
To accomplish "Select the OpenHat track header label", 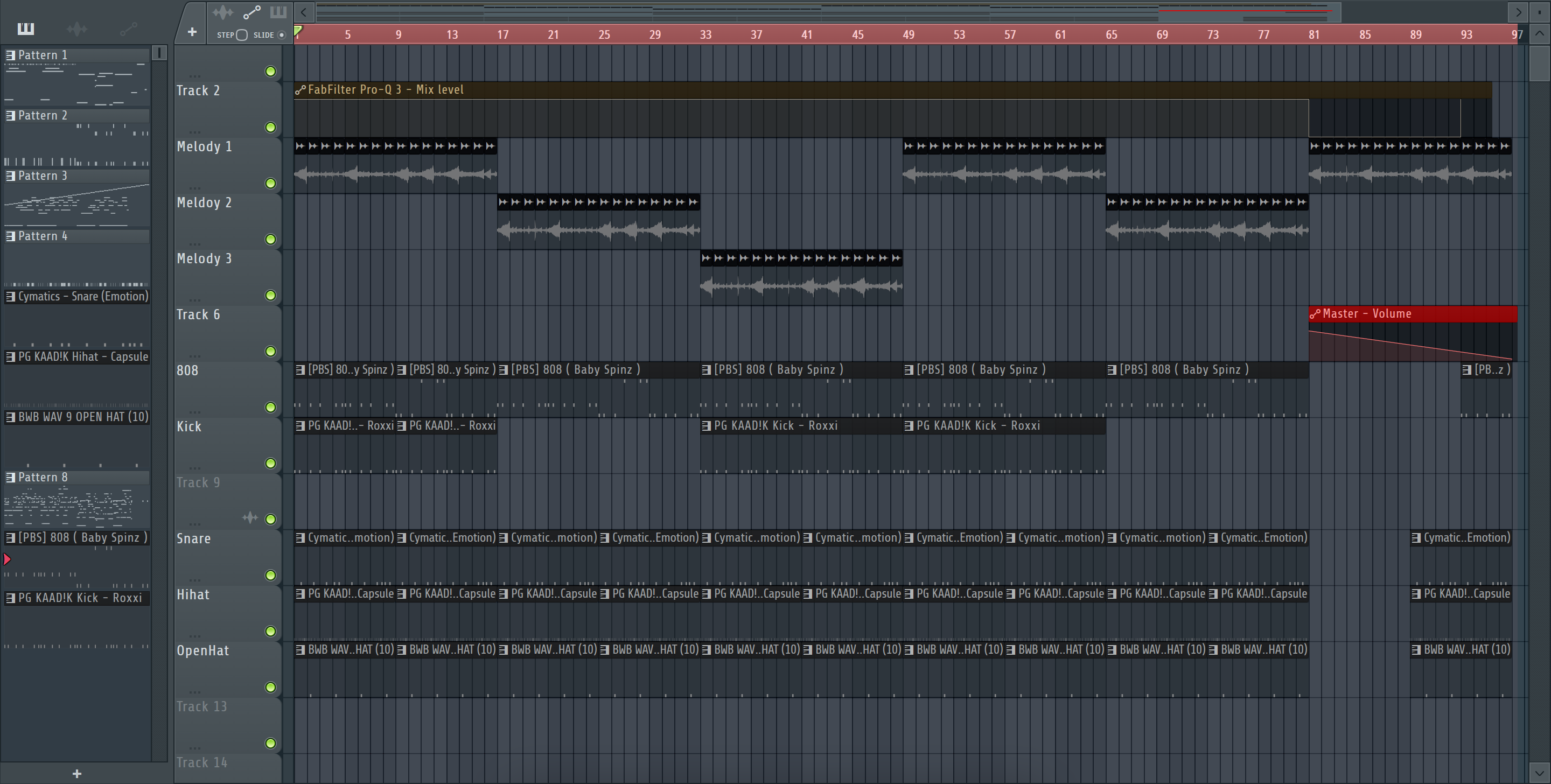I will click(x=202, y=650).
